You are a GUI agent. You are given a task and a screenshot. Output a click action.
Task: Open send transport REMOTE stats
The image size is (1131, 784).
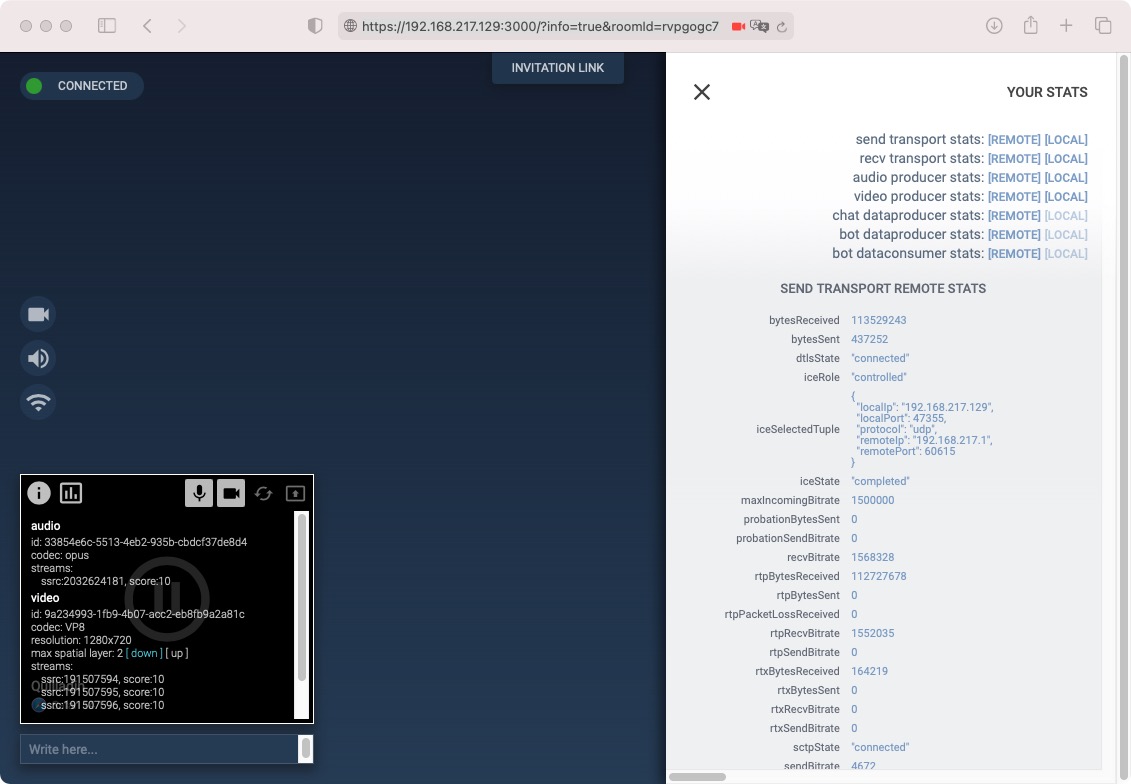tap(1014, 140)
